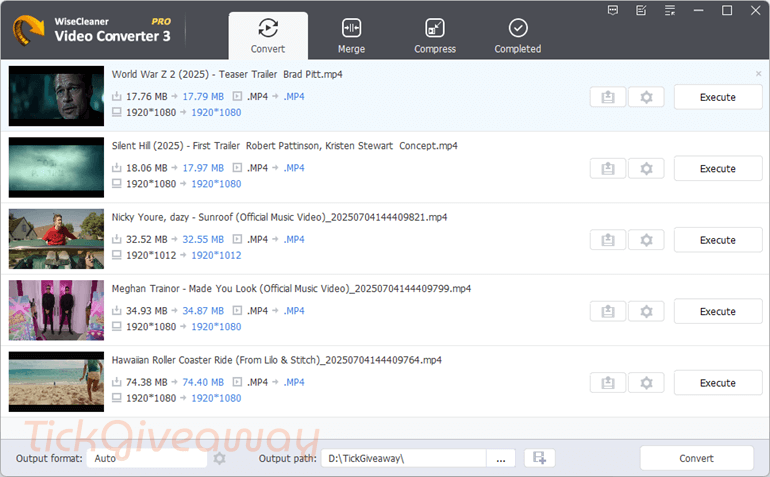Open the edit note icon in title bar
Viewport: 770px width, 477px height.
tap(641, 10)
